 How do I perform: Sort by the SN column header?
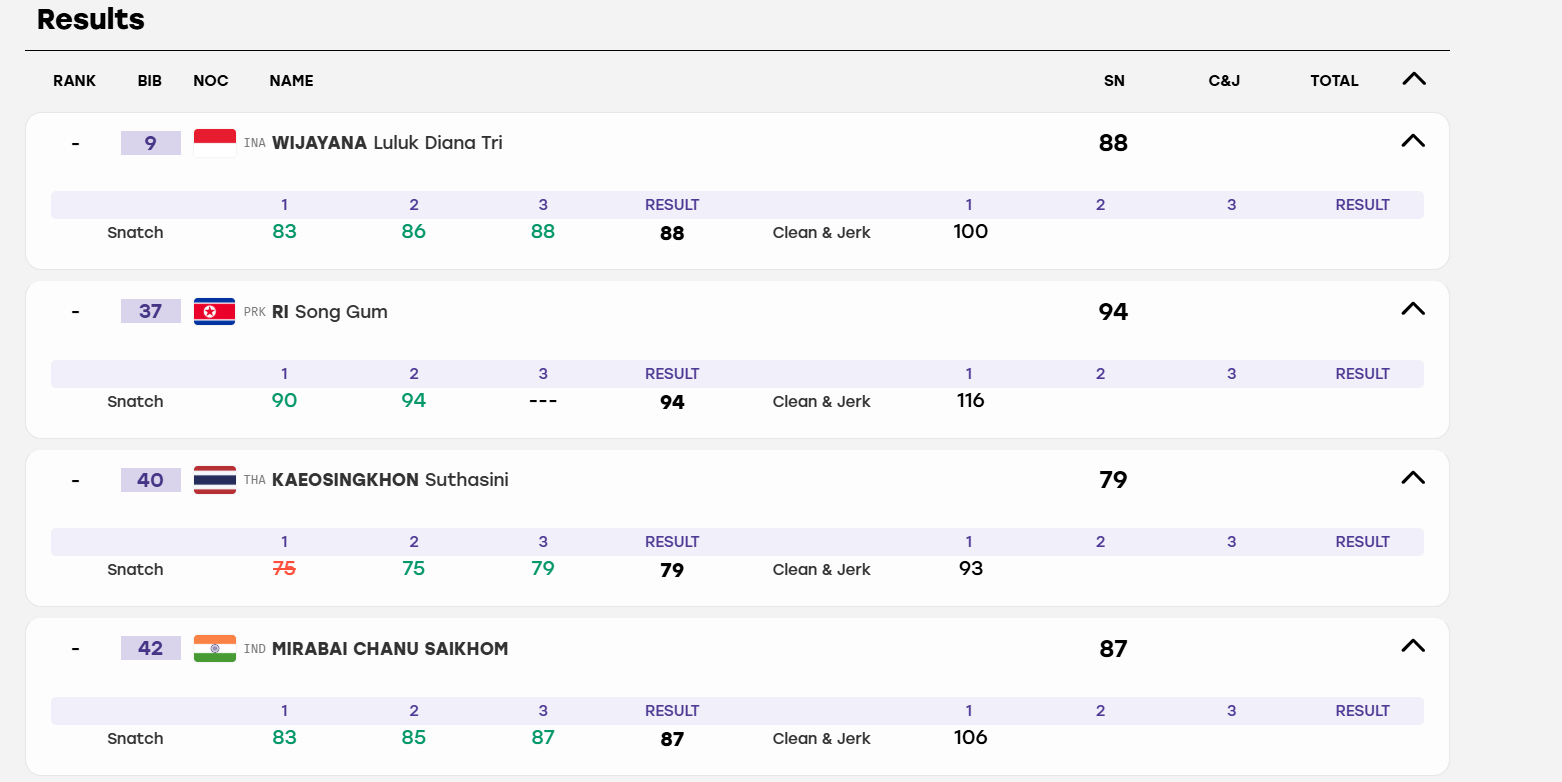point(1114,81)
